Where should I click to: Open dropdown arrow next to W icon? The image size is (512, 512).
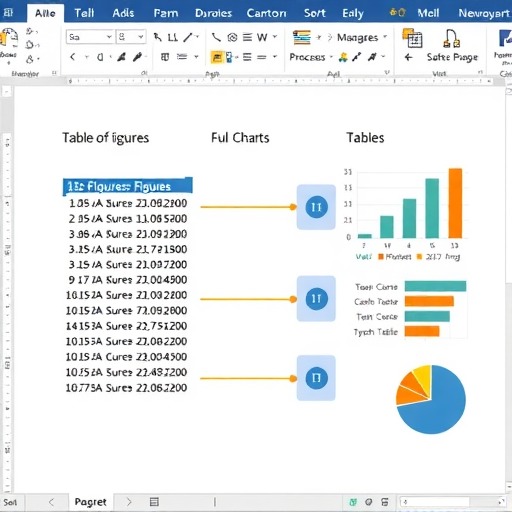click(x=275, y=36)
